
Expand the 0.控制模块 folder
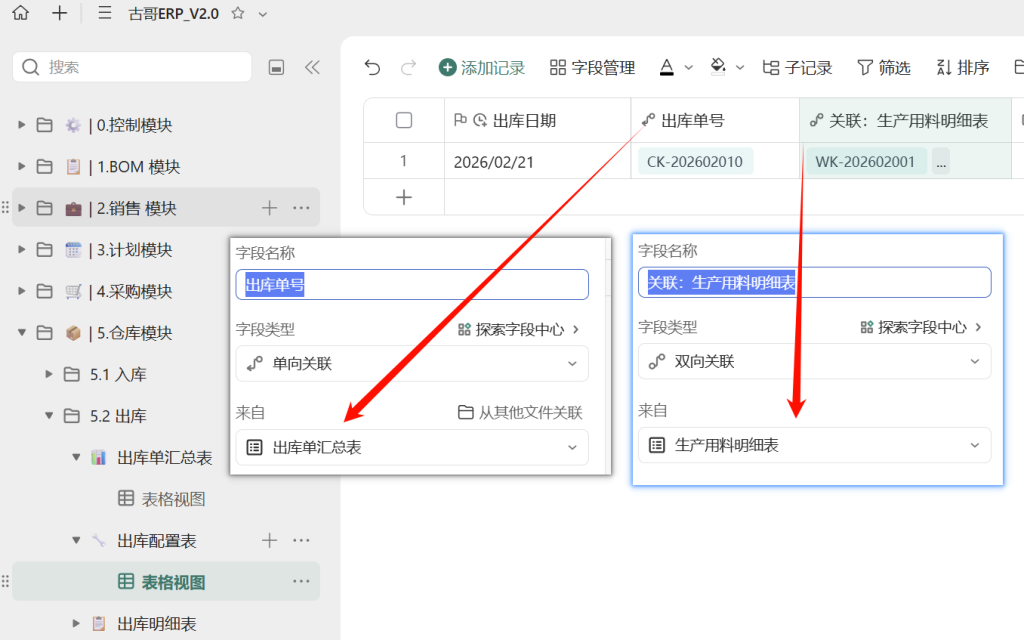(x=22, y=124)
